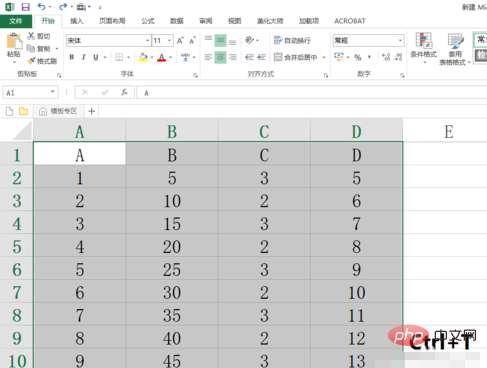Open the File tab
This screenshot has height=368, width=487.
point(16,21)
